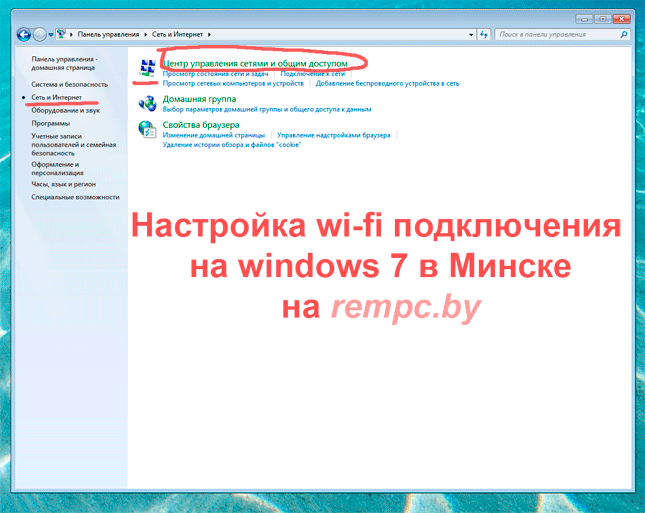645x513 pixels.
Task: Click the disabled Forward arrow button
Action: coord(39,35)
